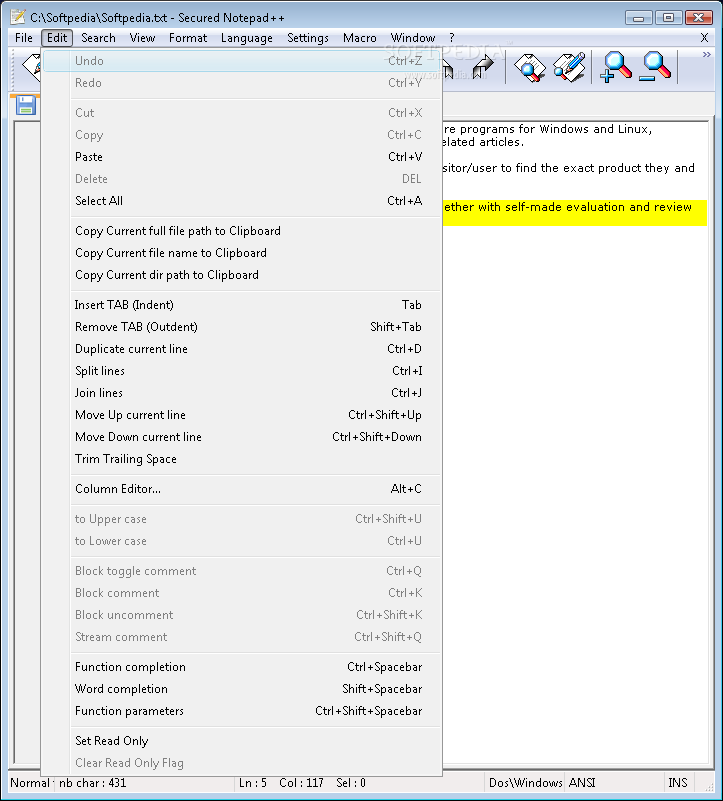
Task: Close the current document with the X
Action: click(x=704, y=38)
